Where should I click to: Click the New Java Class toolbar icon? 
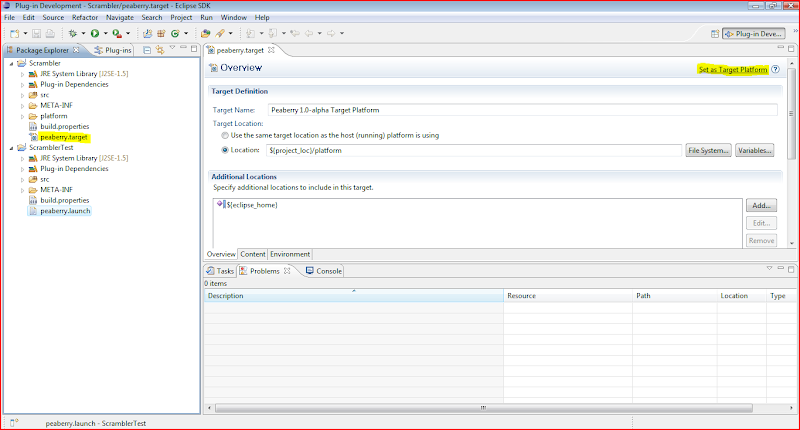(175, 34)
